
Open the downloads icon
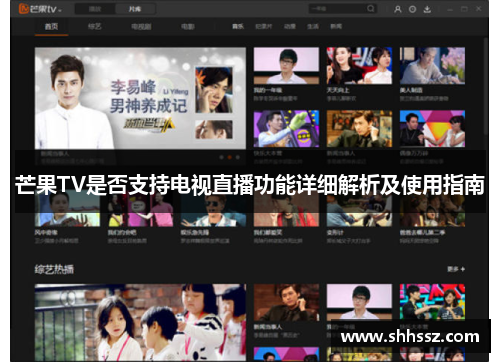coord(427,9)
